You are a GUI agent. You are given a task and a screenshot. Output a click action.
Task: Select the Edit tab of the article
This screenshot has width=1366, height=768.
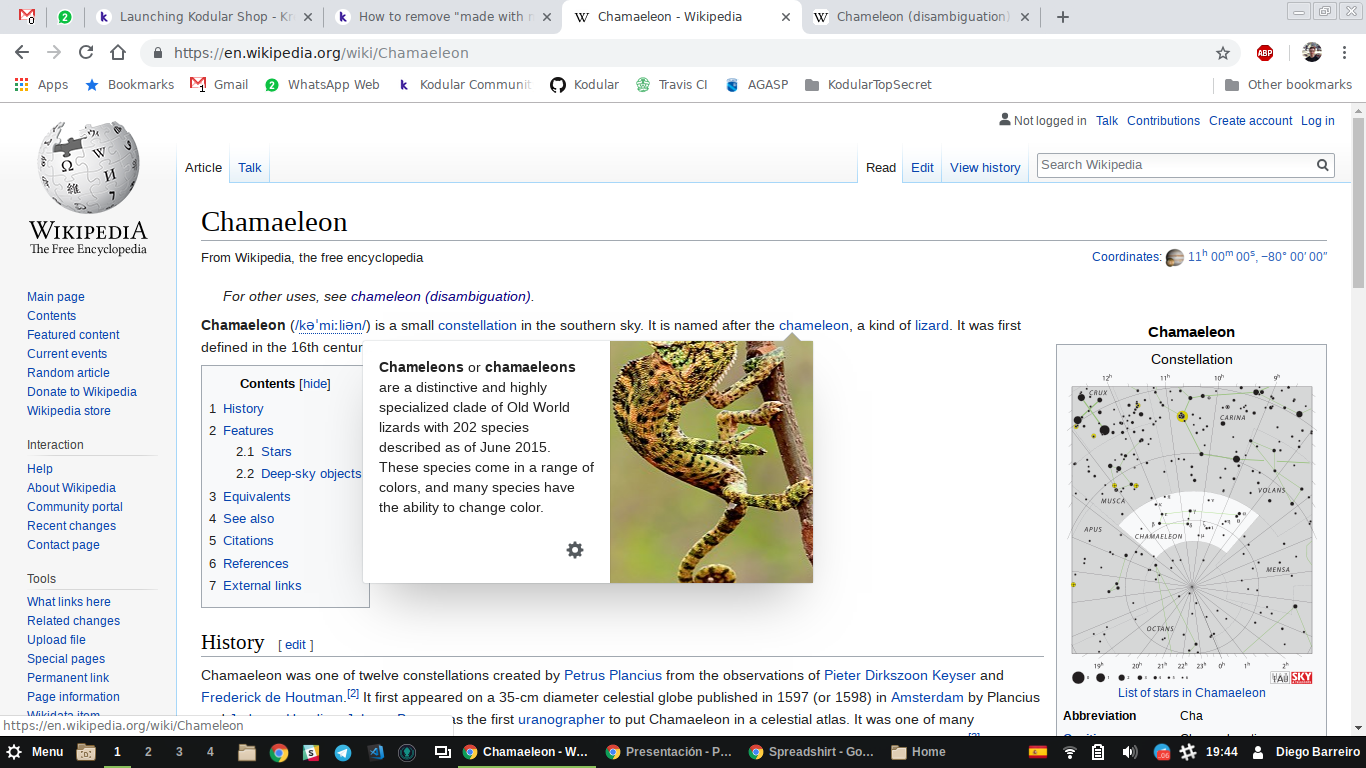pos(922,168)
